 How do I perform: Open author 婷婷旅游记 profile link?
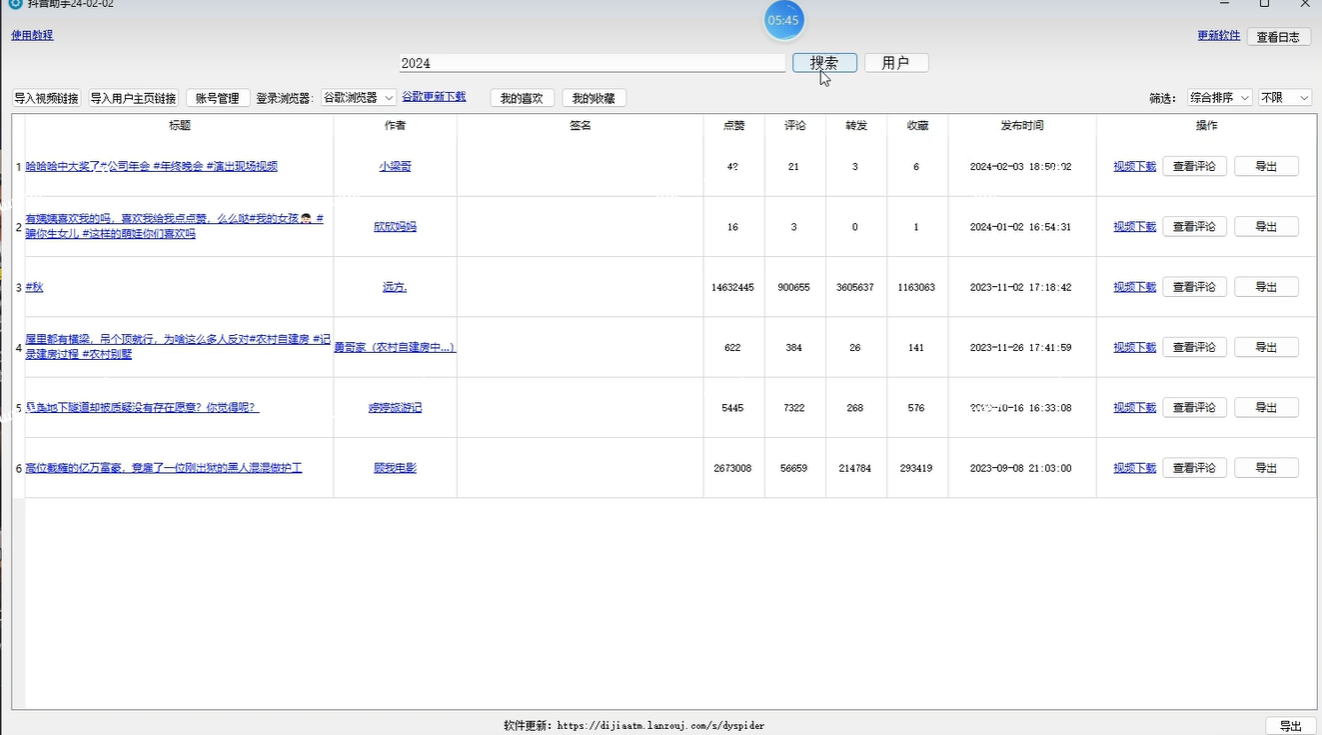point(395,408)
